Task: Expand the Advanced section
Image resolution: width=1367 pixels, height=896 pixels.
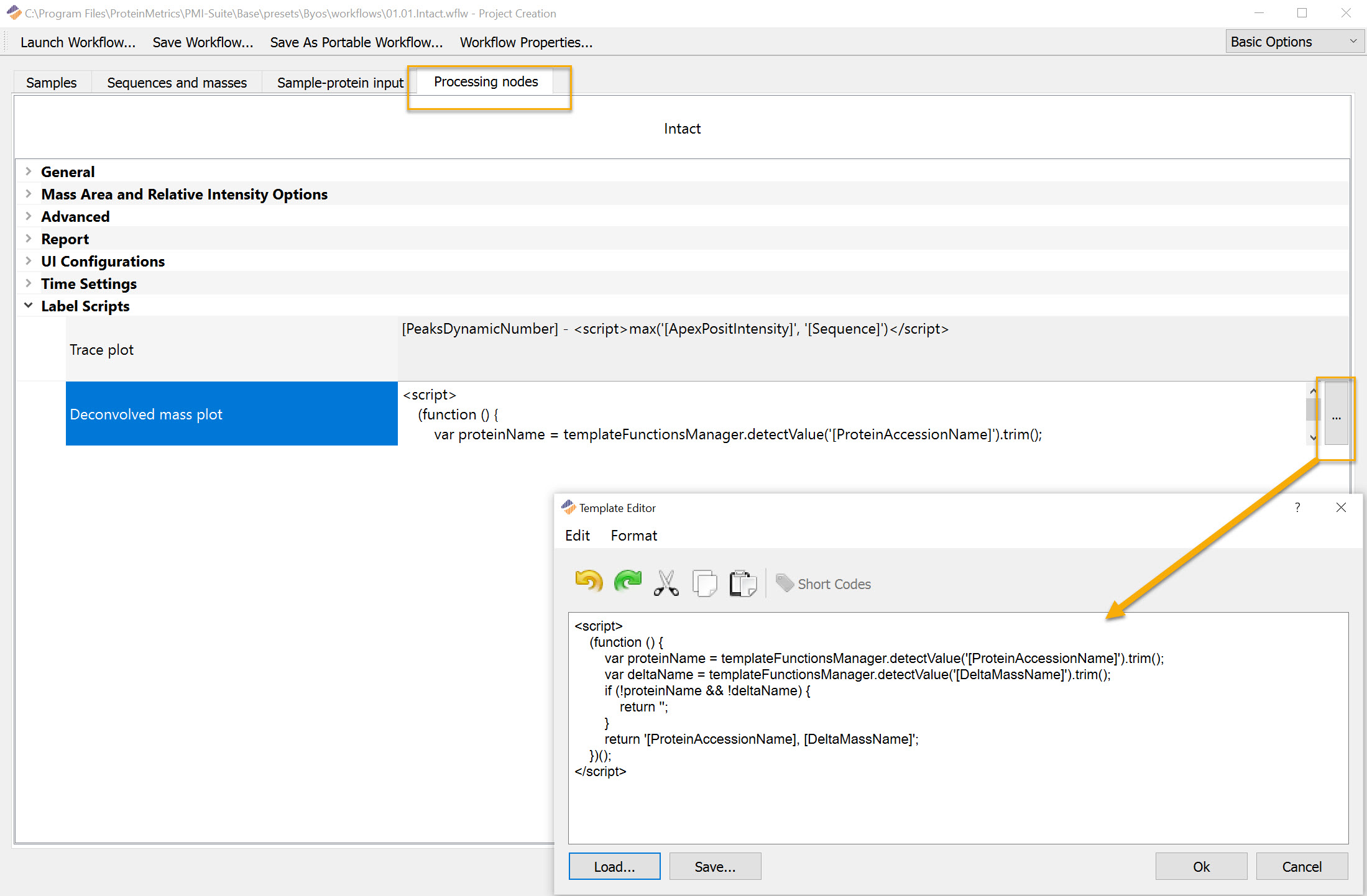Action: [x=29, y=216]
